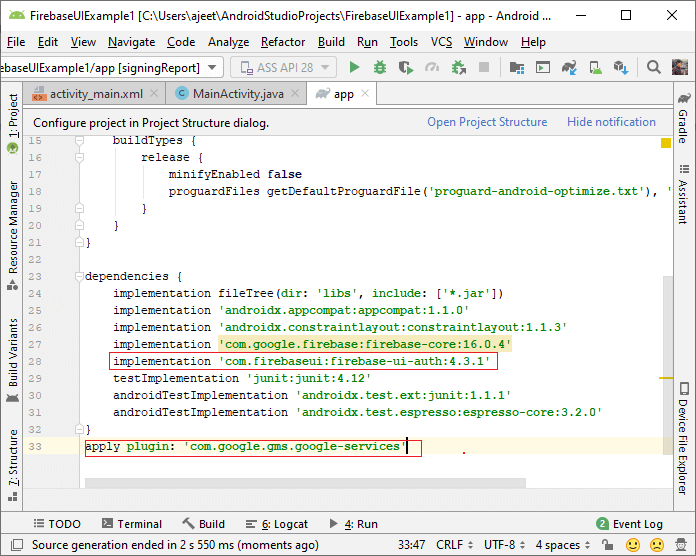The image size is (696, 556).
Task: Open the Build tool window at bottom
Action: pos(204,524)
